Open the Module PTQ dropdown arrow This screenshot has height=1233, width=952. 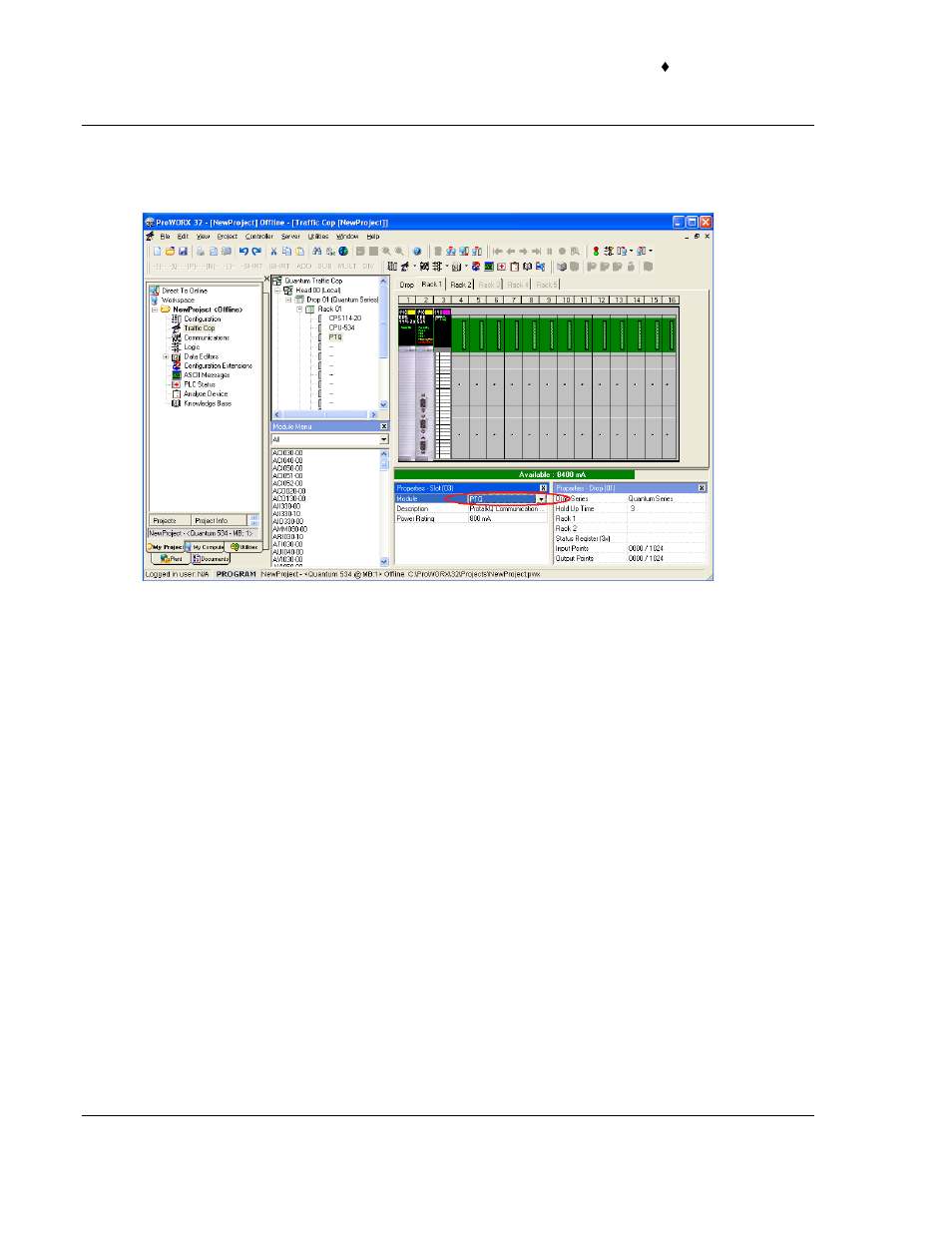coord(542,499)
